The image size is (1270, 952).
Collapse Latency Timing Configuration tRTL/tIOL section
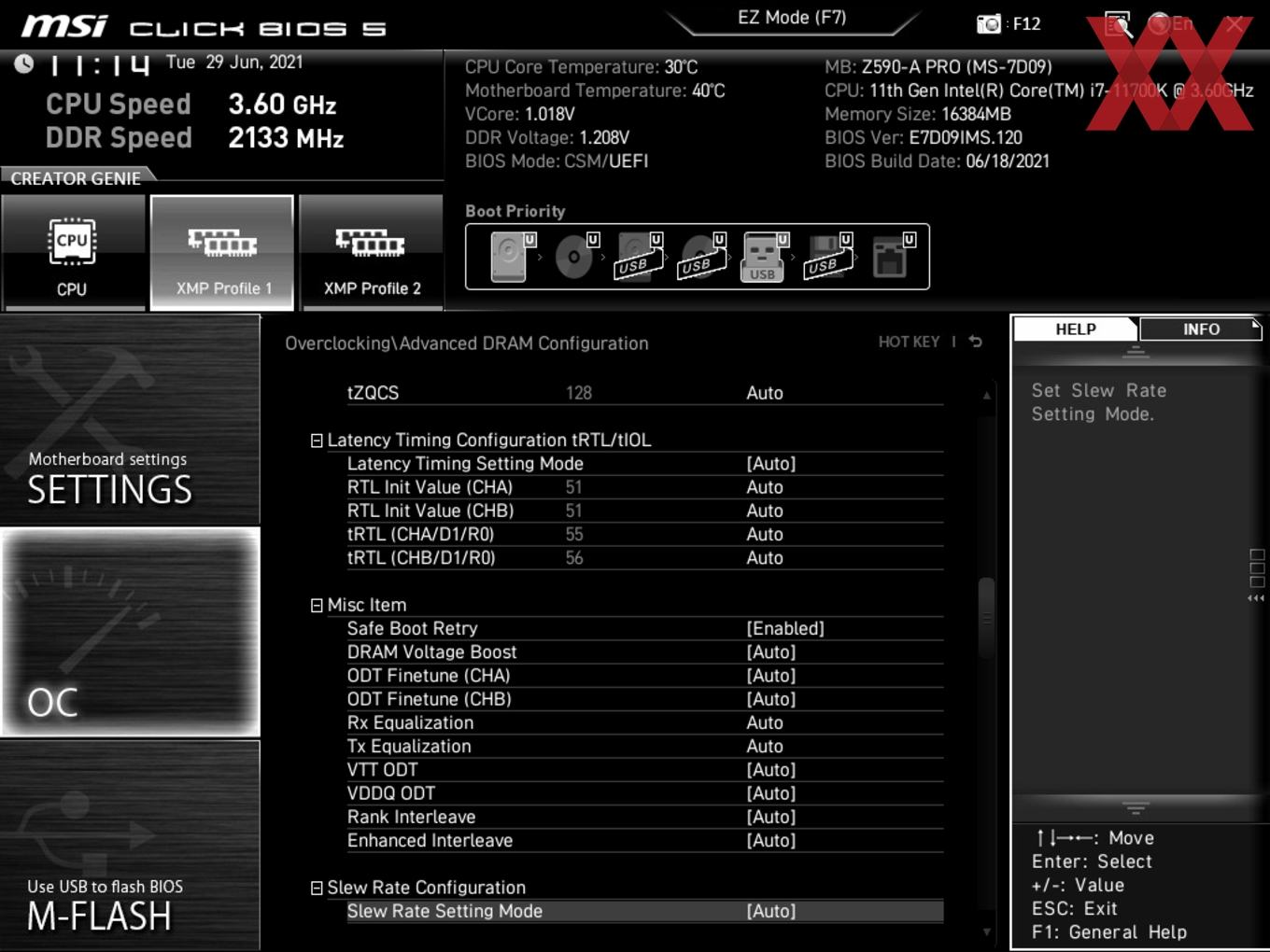coord(317,441)
